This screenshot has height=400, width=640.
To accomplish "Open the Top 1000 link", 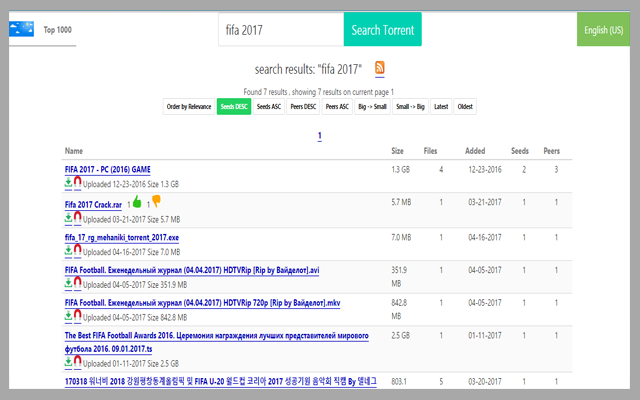I will [x=57, y=30].
